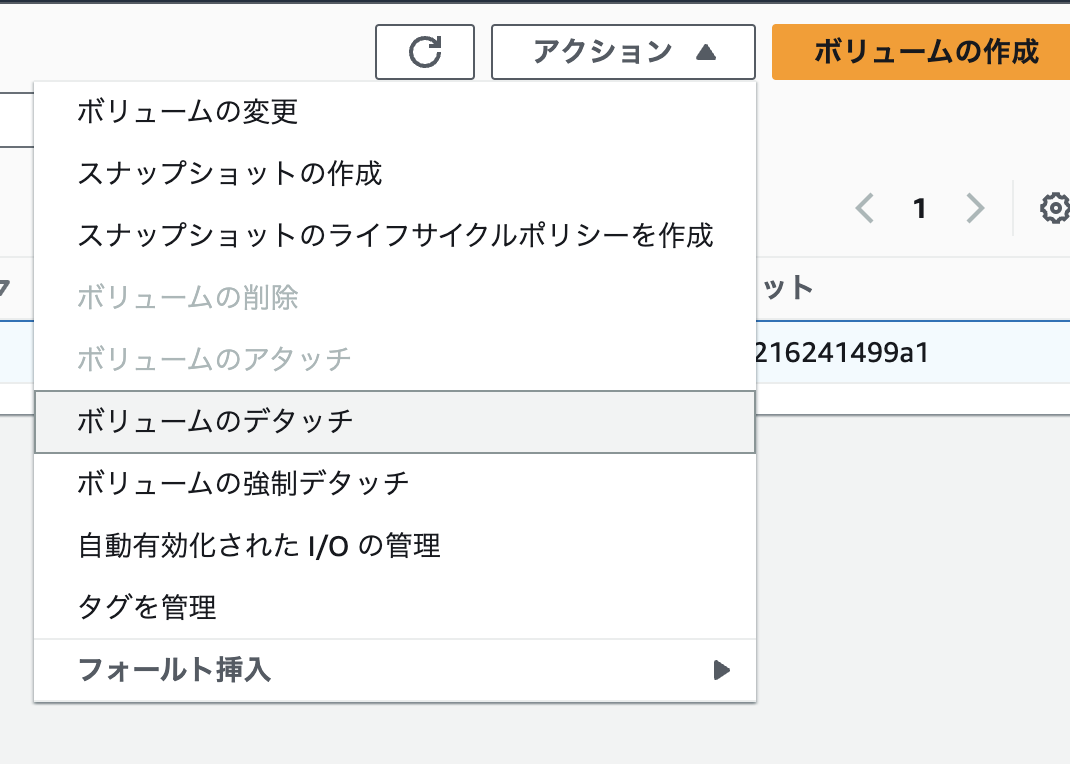Click page number 1 in pagination
The height and width of the screenshot is (764, 1070).
920,208
